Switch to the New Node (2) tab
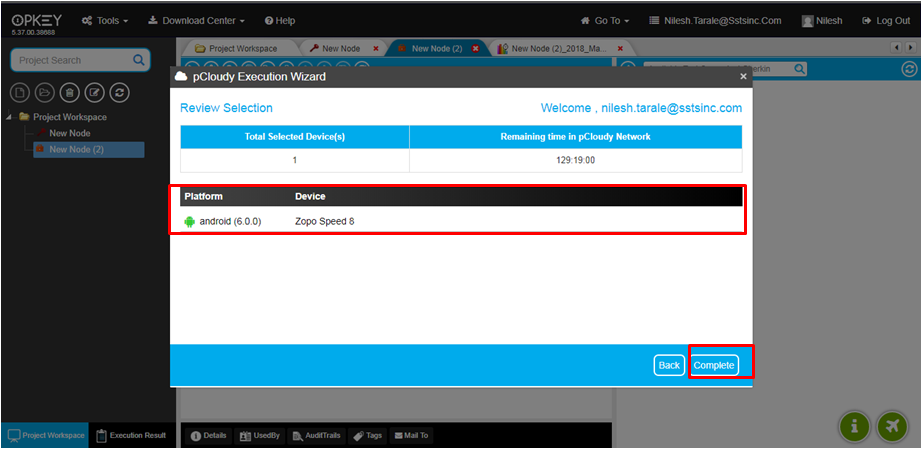This screenshot has width=922, height=449. [x=430, y=48]
